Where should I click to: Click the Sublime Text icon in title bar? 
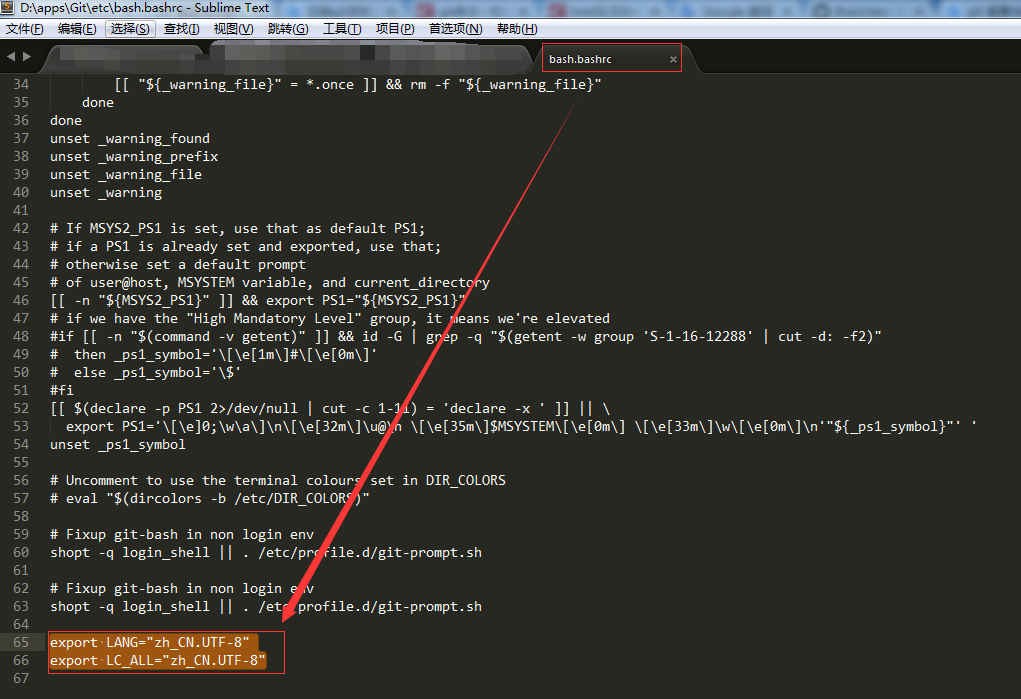(x=9, y=8)
